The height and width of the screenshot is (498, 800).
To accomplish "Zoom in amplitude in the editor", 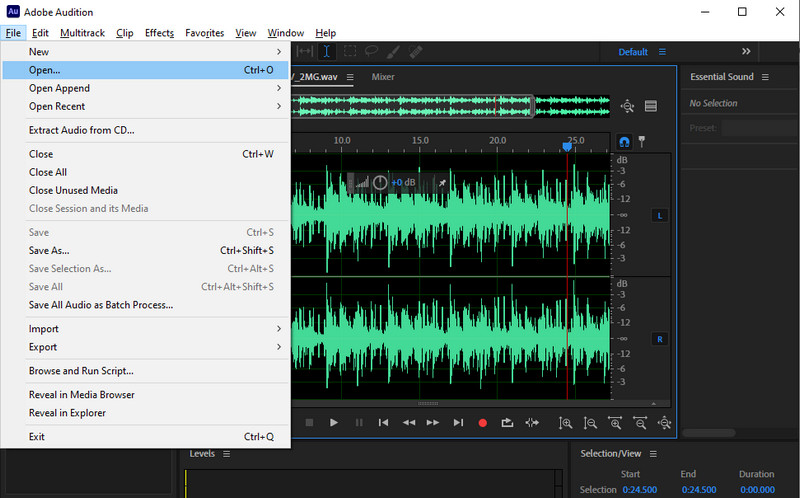I will coord(565,423).
